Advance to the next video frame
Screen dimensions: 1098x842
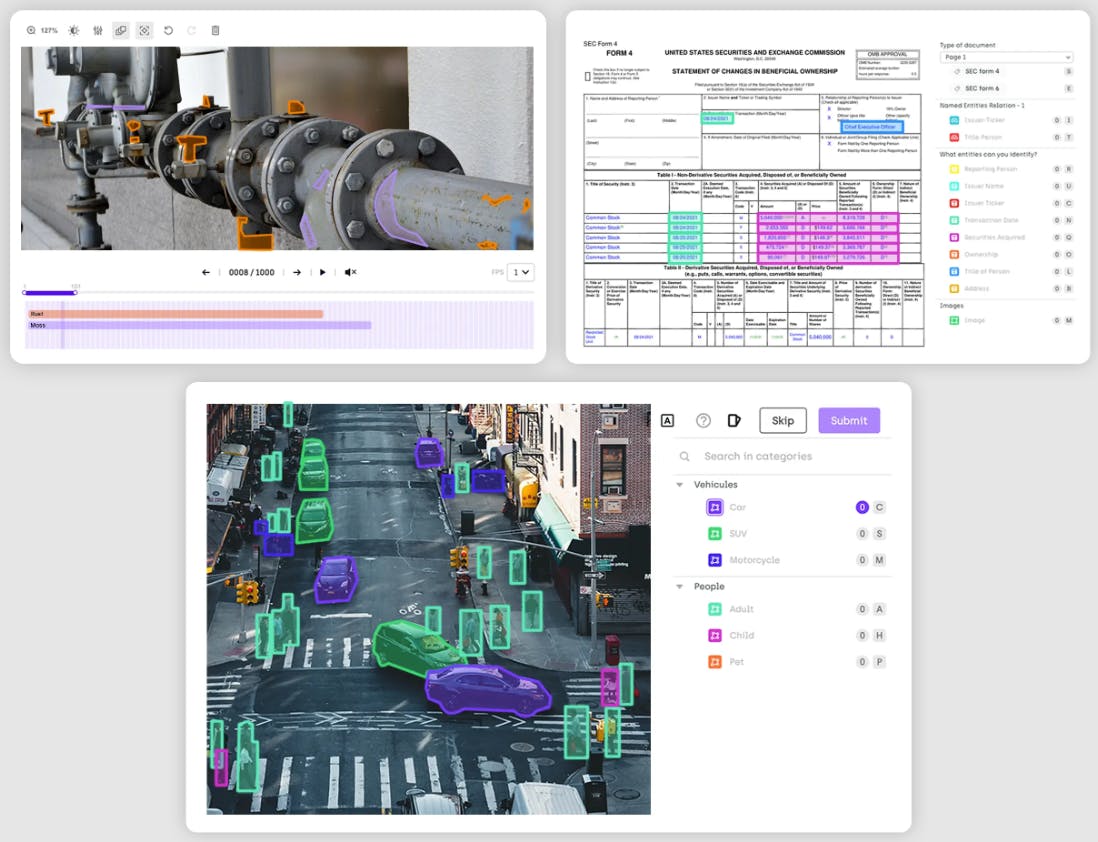click(297, 272)
